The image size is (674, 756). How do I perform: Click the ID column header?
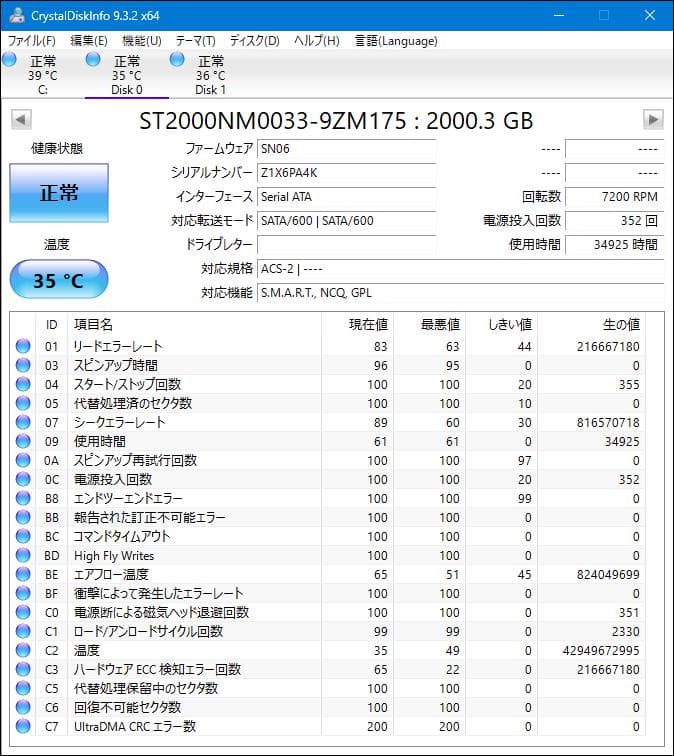52,324
